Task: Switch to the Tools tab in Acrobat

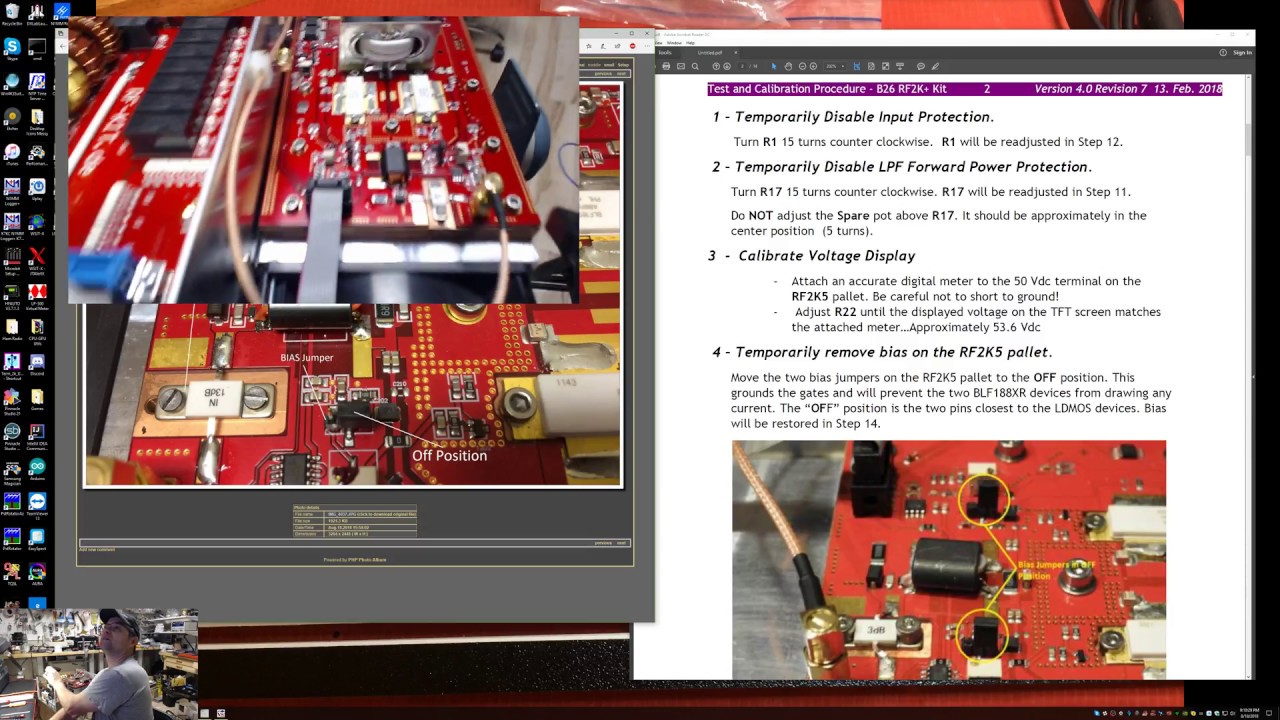Action: click(665, 53)
